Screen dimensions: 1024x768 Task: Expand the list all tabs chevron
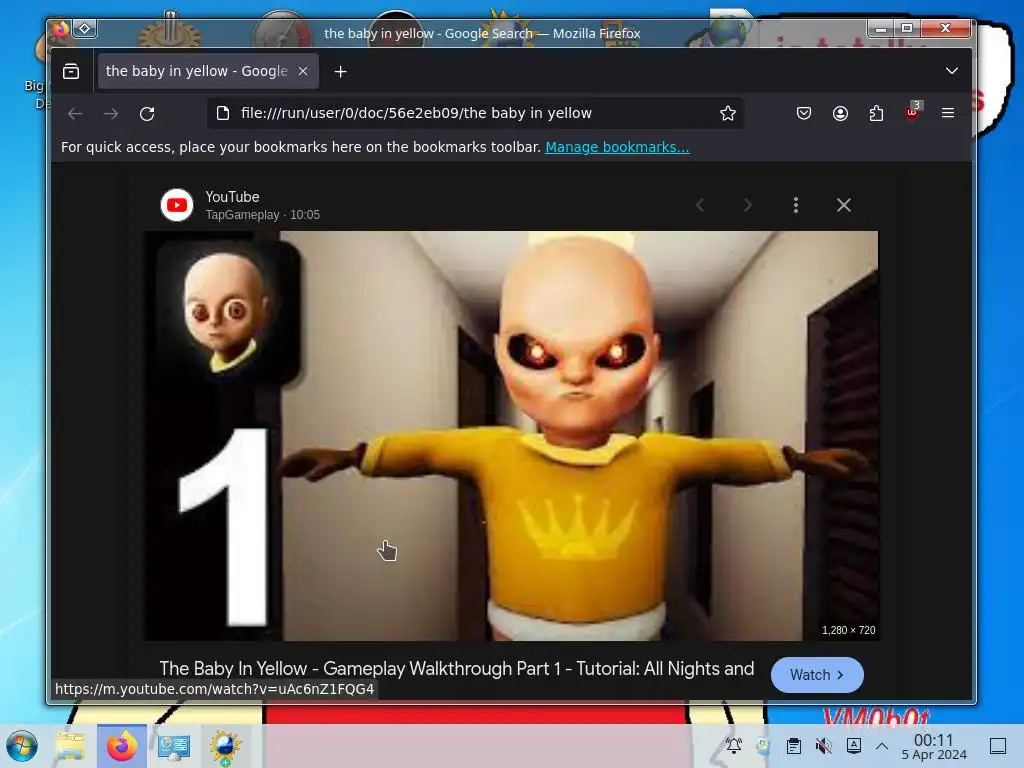952,71
